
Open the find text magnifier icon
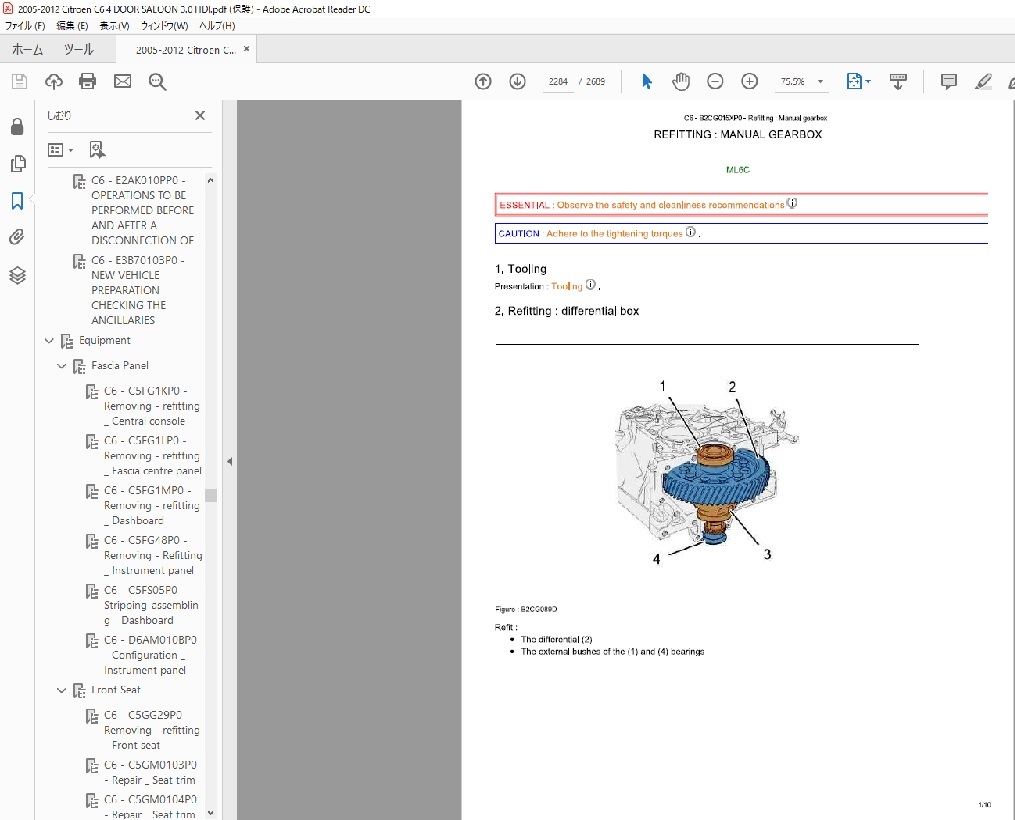tap(157, 82)
